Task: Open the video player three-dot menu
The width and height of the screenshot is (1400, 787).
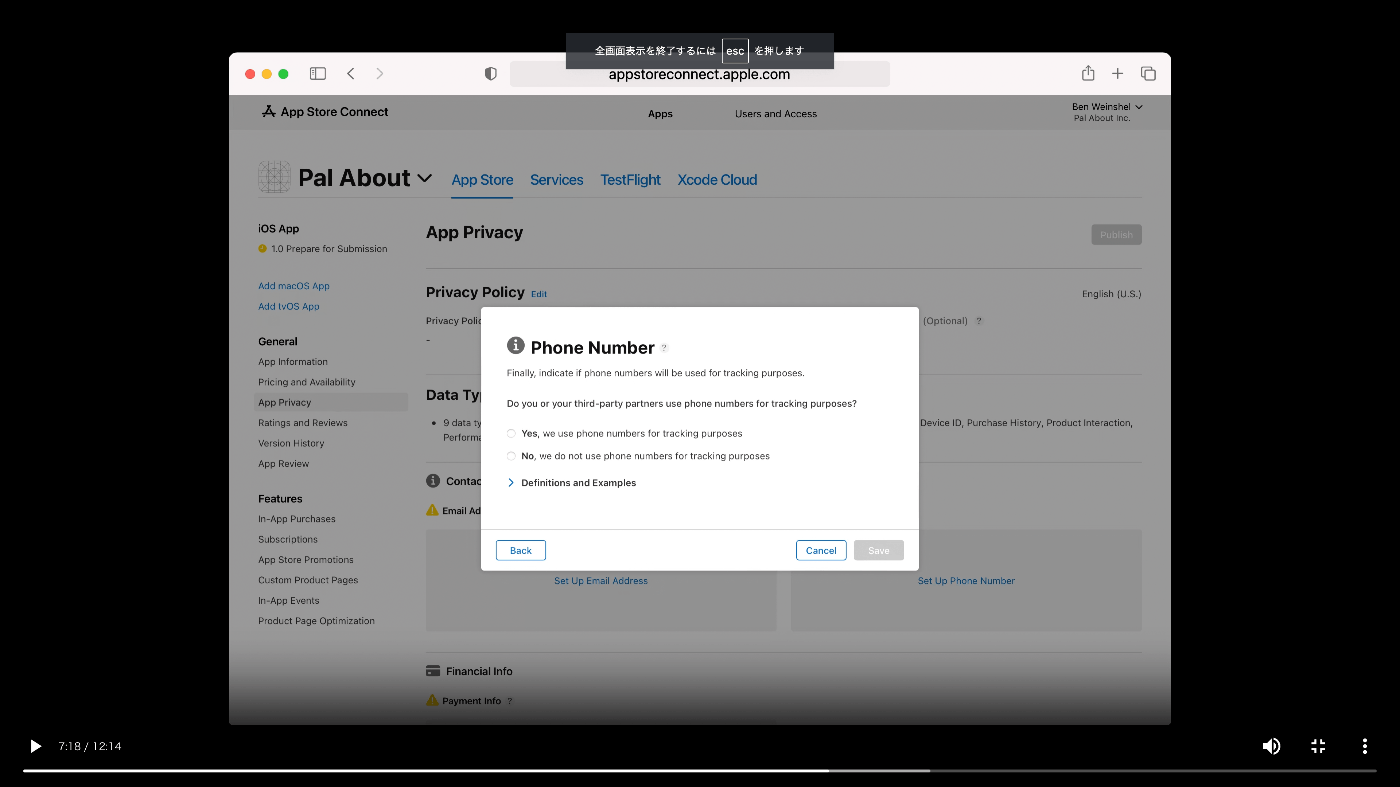Action: (1364, 746)
